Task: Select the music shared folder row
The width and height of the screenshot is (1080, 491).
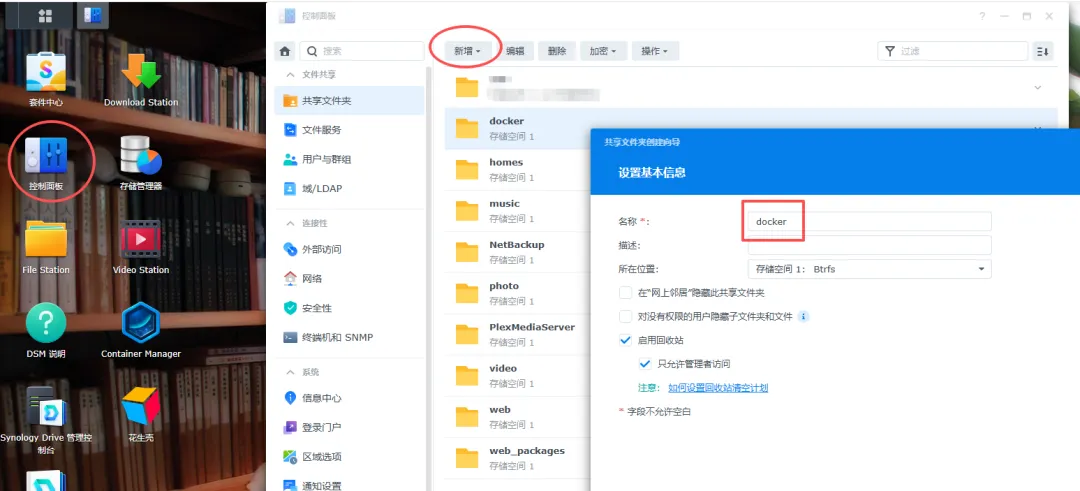Action: (x=518, y=211)
